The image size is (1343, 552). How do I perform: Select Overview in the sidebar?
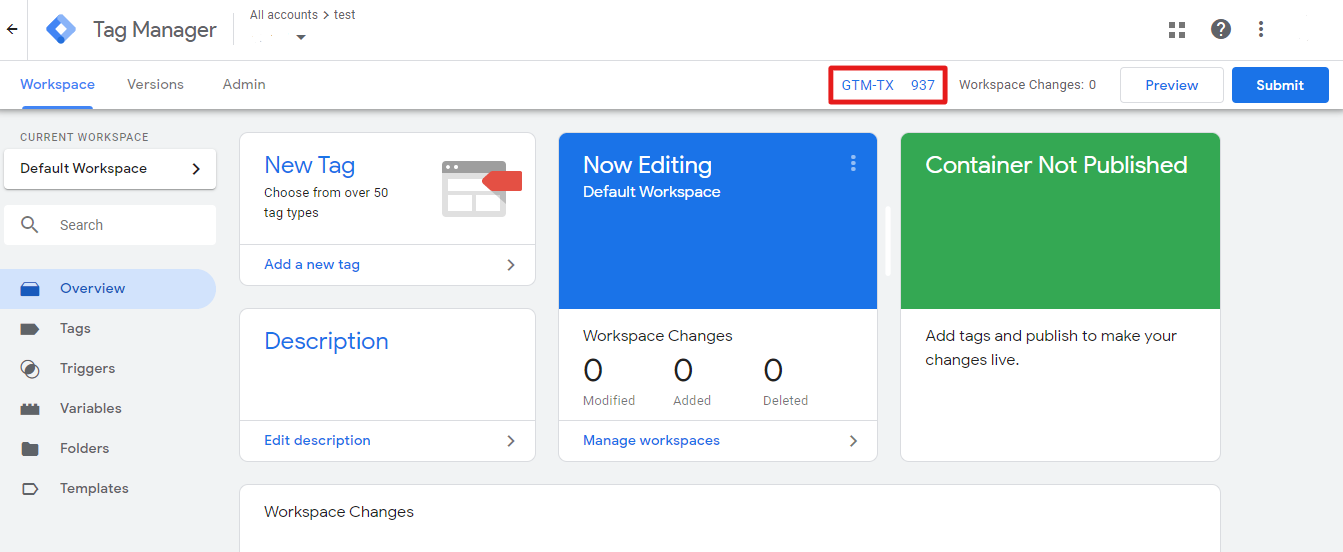click(x=108, y=289)
